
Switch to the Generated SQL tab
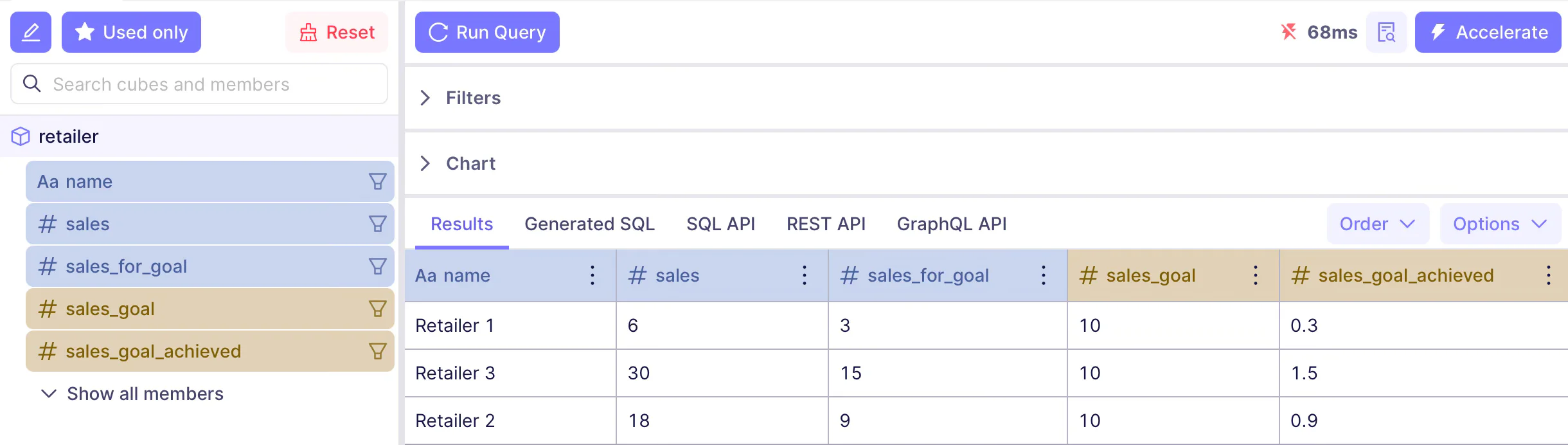[x=589, y=224]
